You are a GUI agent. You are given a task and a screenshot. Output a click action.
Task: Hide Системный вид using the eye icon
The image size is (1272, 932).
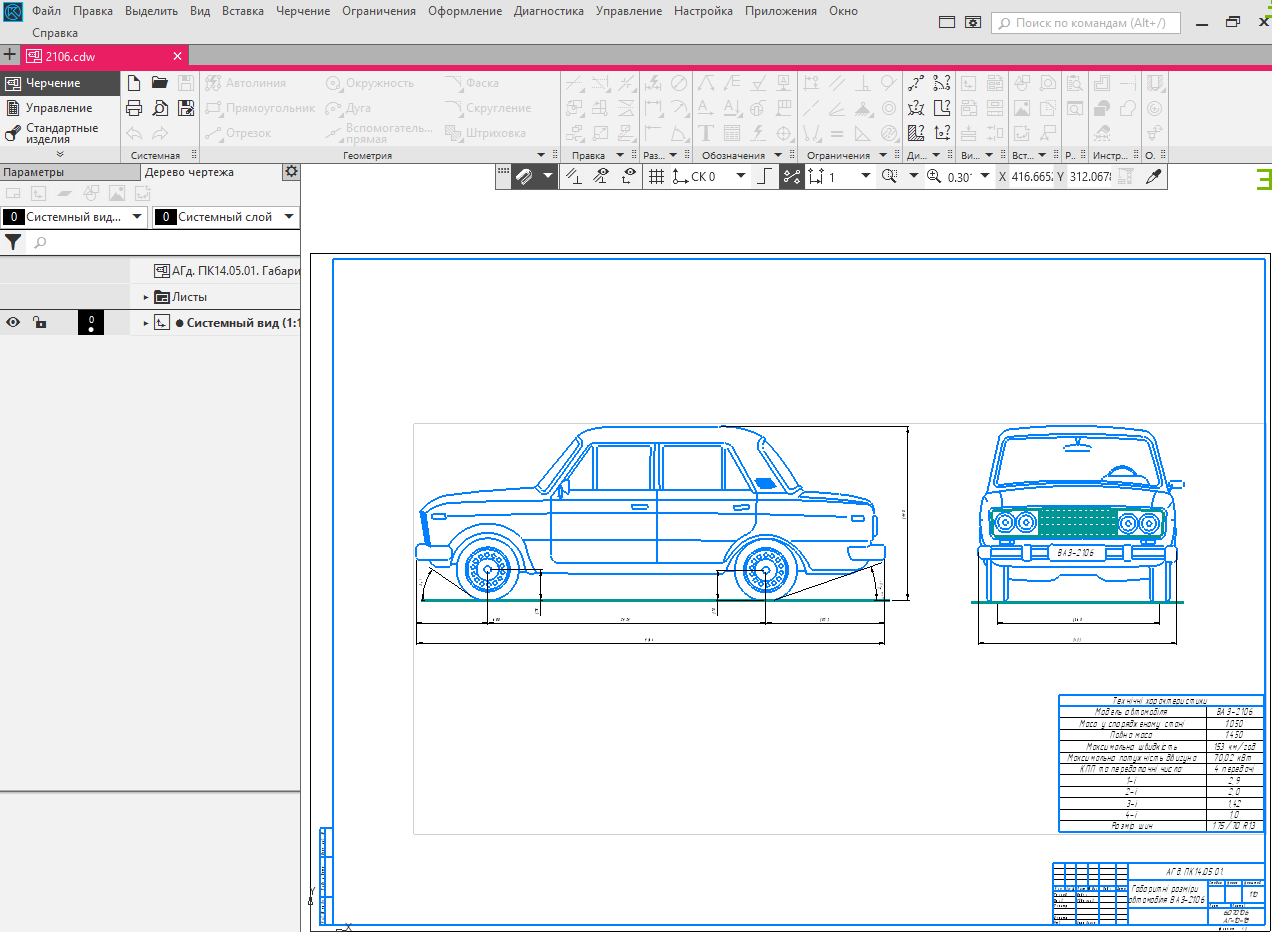[14, 323]
